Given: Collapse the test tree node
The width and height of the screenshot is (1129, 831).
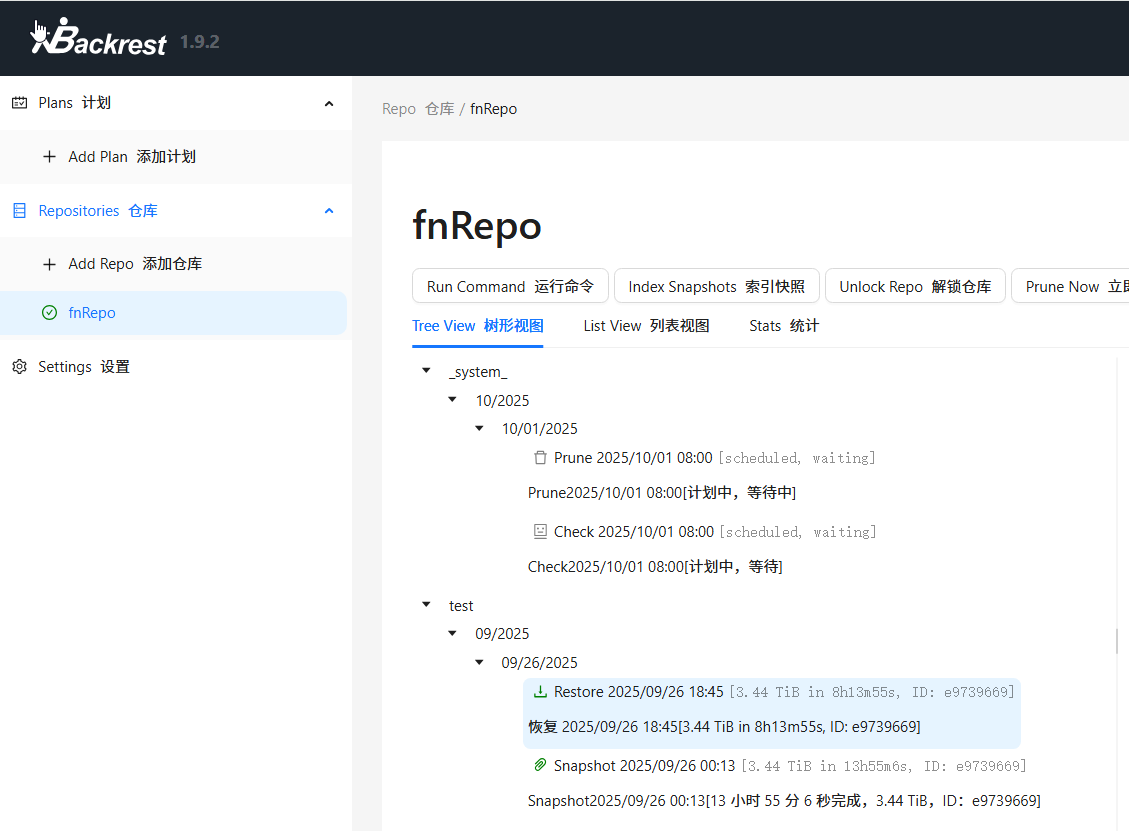Looking at the screenshot, I should click(x=426, y=606).
